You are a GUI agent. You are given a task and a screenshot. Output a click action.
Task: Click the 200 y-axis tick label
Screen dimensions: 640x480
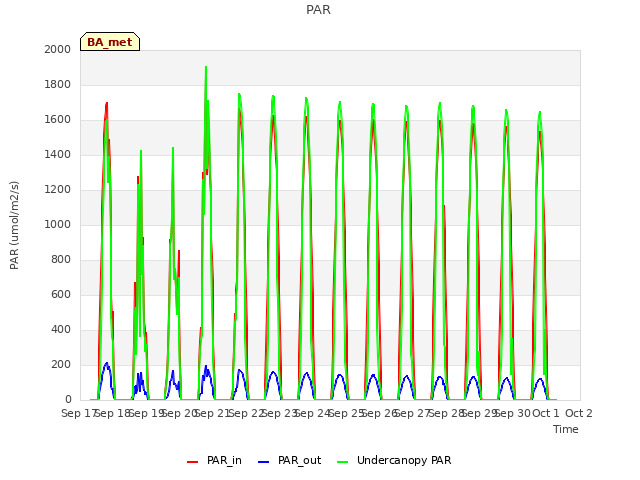coord(61,364)
